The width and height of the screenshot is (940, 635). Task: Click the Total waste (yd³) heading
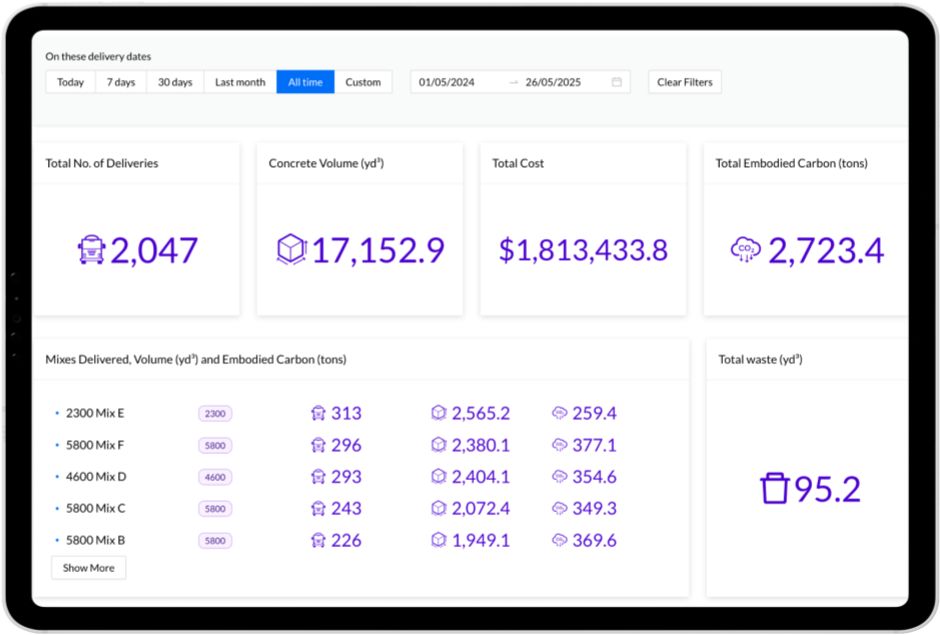[x=760, y=359]
